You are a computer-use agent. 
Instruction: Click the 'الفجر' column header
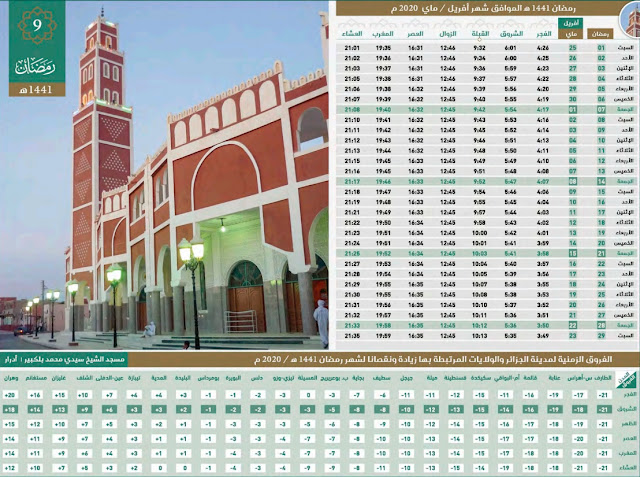(543, 34)
